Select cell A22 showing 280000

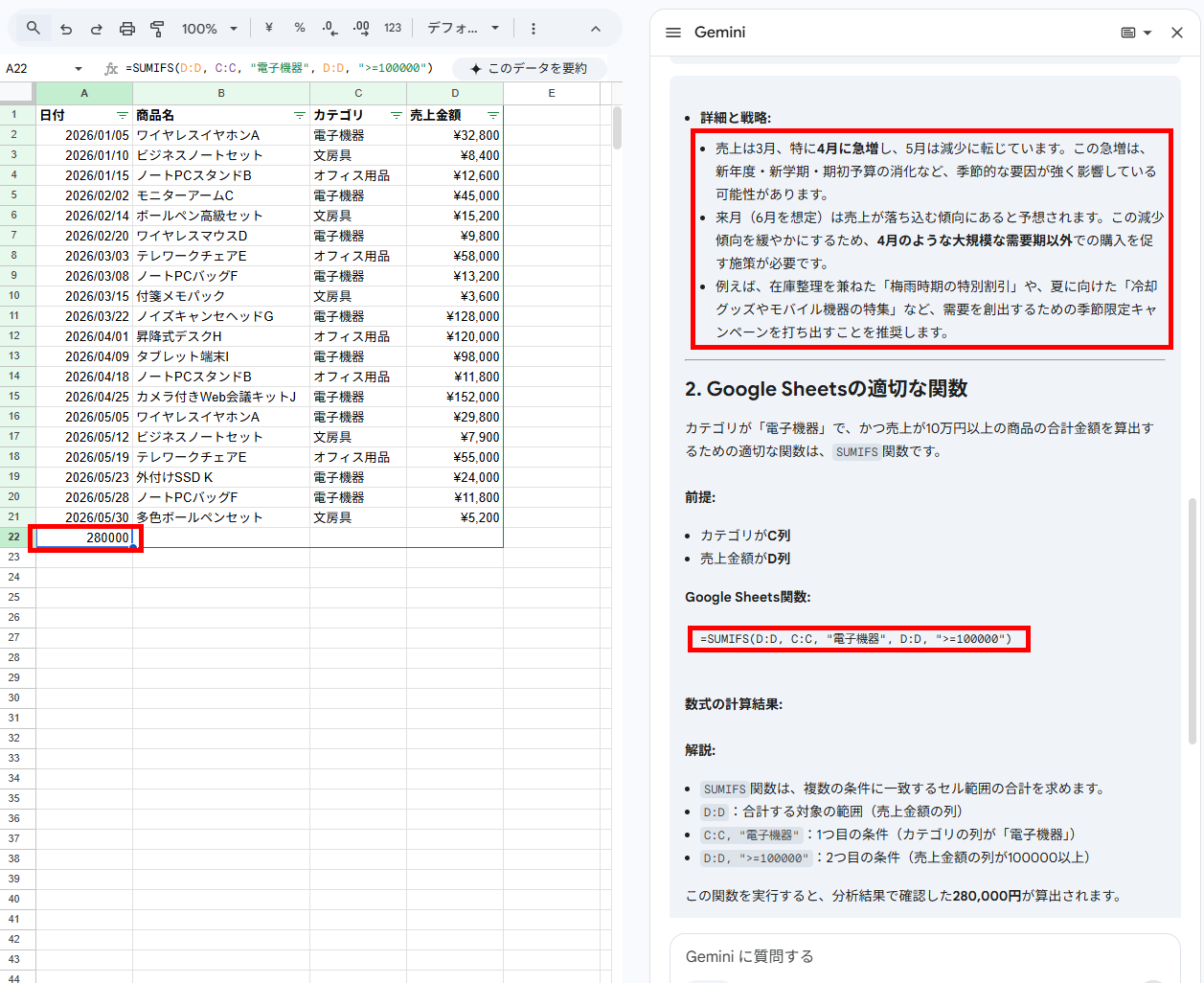pyautogui.click(x=84, y=537)
